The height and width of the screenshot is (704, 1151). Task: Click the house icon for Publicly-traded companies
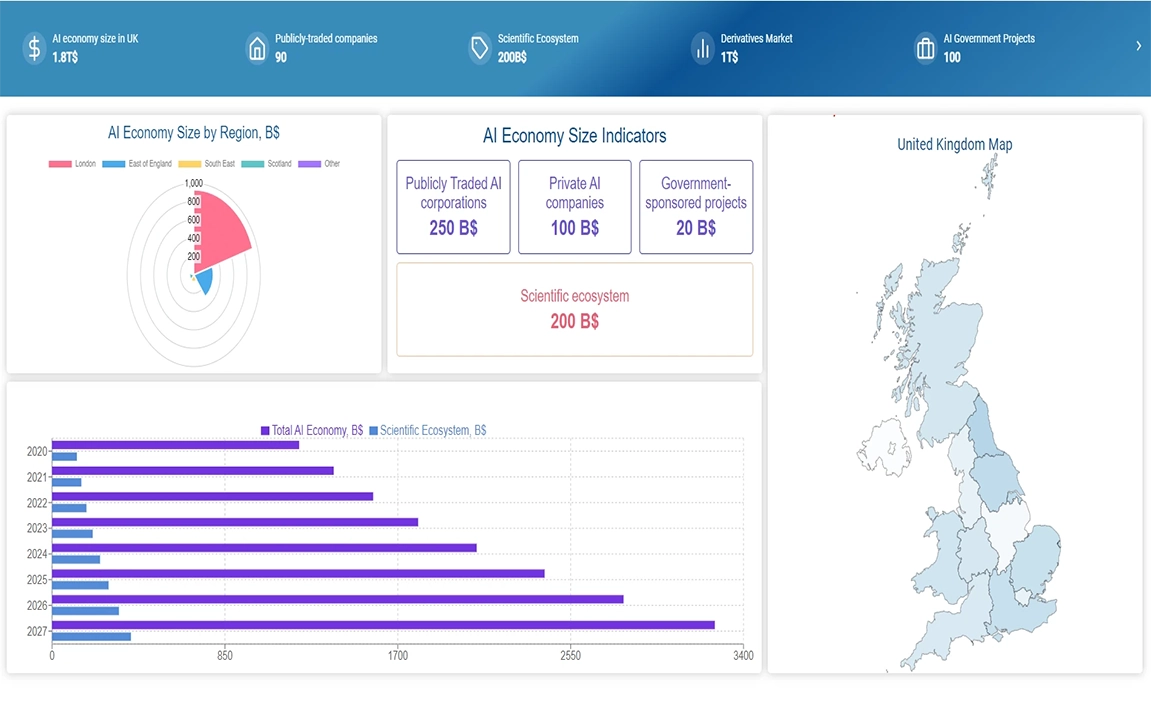tap(257, 48)
